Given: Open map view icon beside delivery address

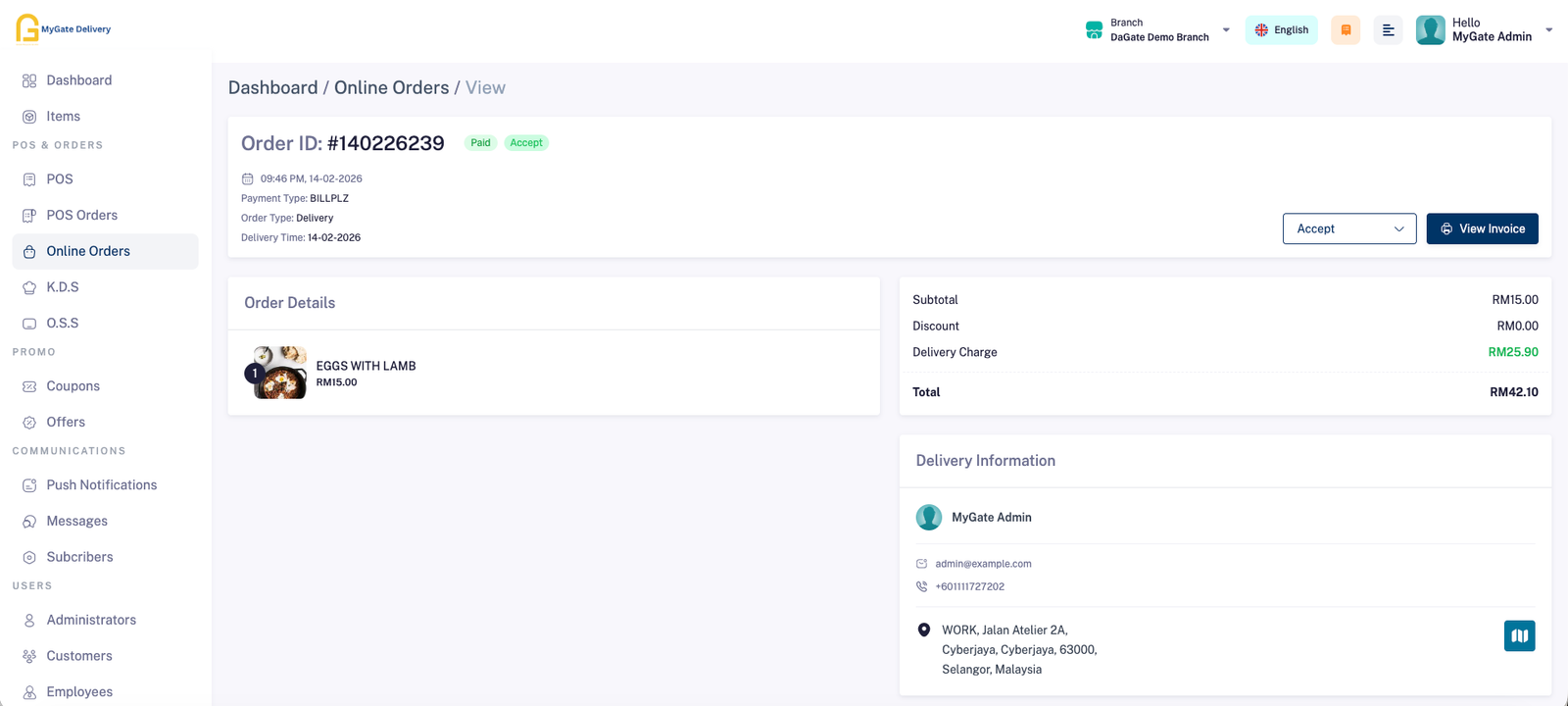Looking at the screenshot, I should tap(1519, 635).
